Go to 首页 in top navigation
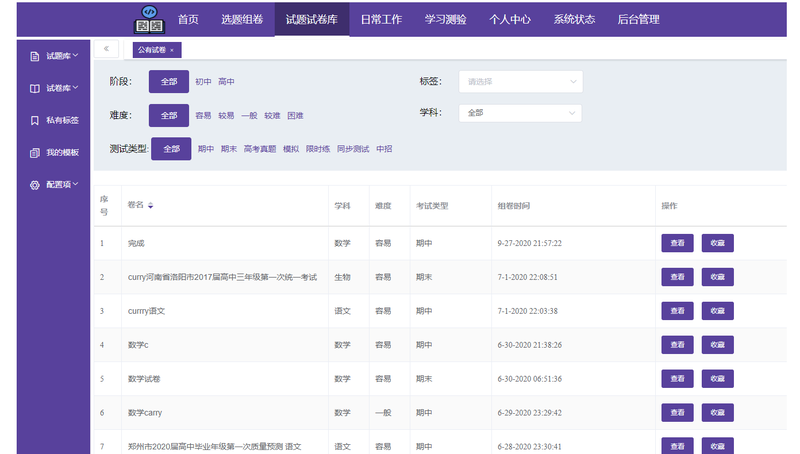Image resolution: width=800 pixels, height=454 pixels. (188, 19)
